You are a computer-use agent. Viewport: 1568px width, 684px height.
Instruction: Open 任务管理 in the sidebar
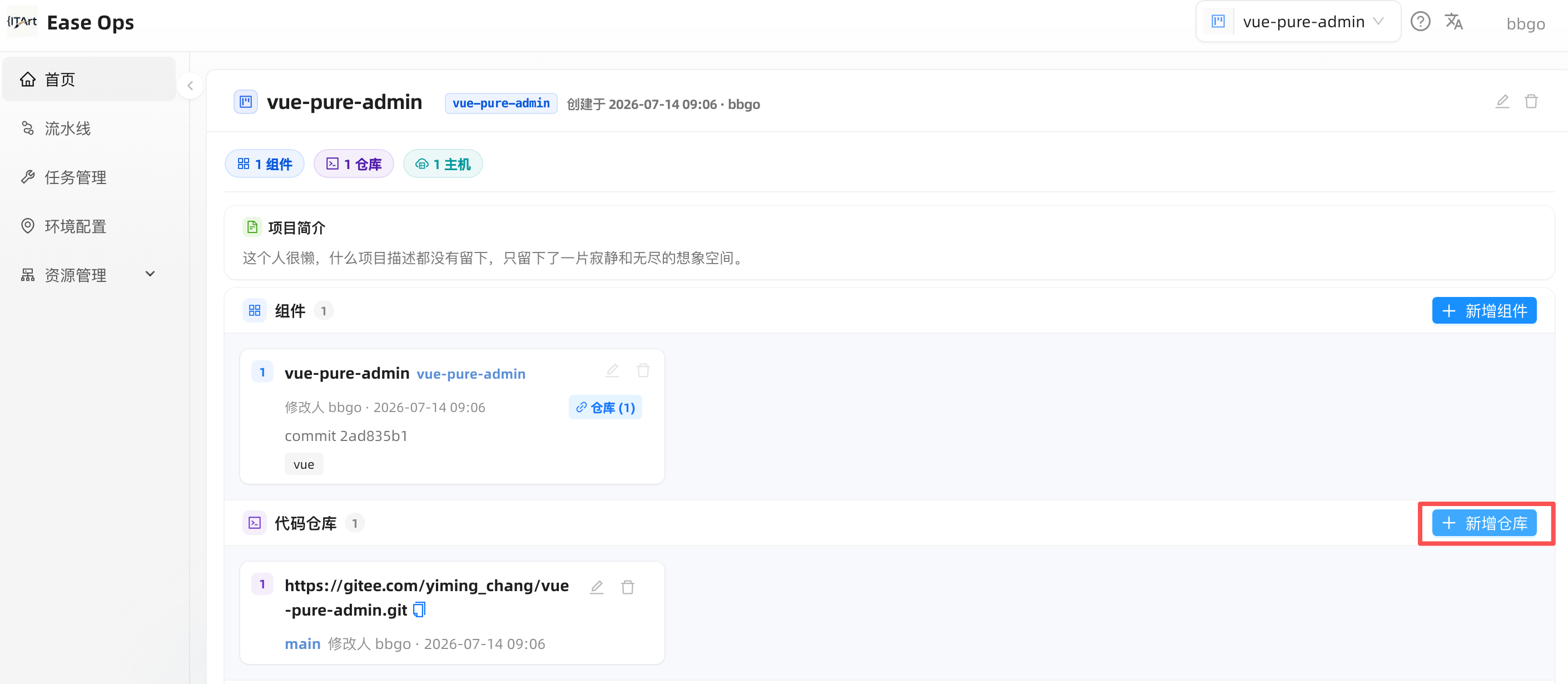coord(89,177)
